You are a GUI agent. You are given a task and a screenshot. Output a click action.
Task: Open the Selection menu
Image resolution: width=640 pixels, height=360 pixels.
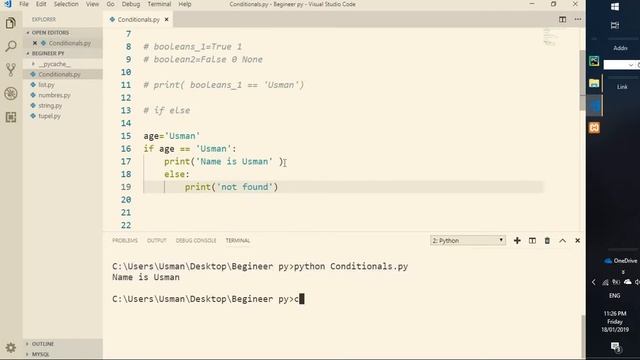pos(66,4)
